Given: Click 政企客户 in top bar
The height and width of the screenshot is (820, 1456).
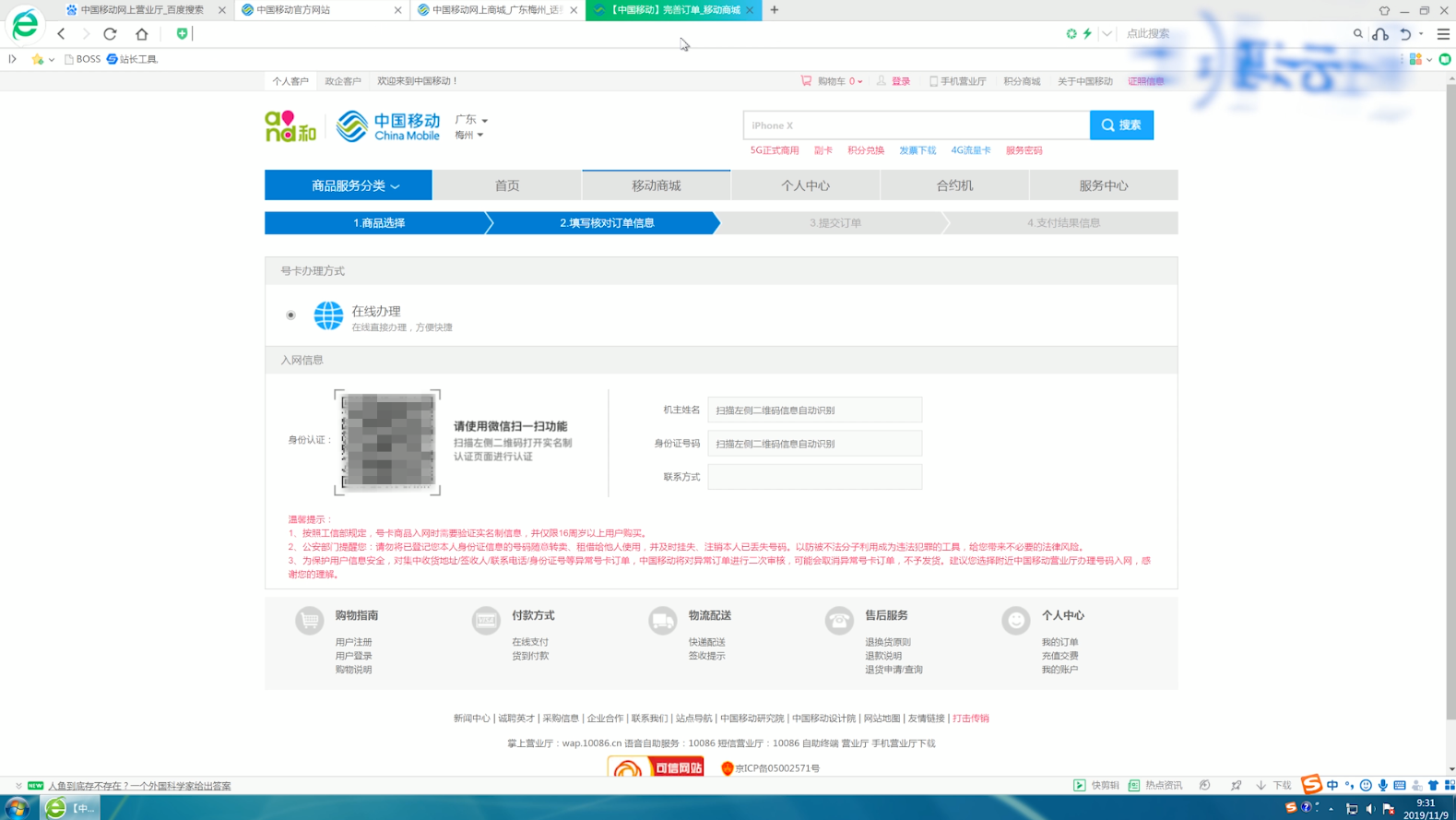Looking at the screenshot, I should pyautogui.click(x=343, y=81).
